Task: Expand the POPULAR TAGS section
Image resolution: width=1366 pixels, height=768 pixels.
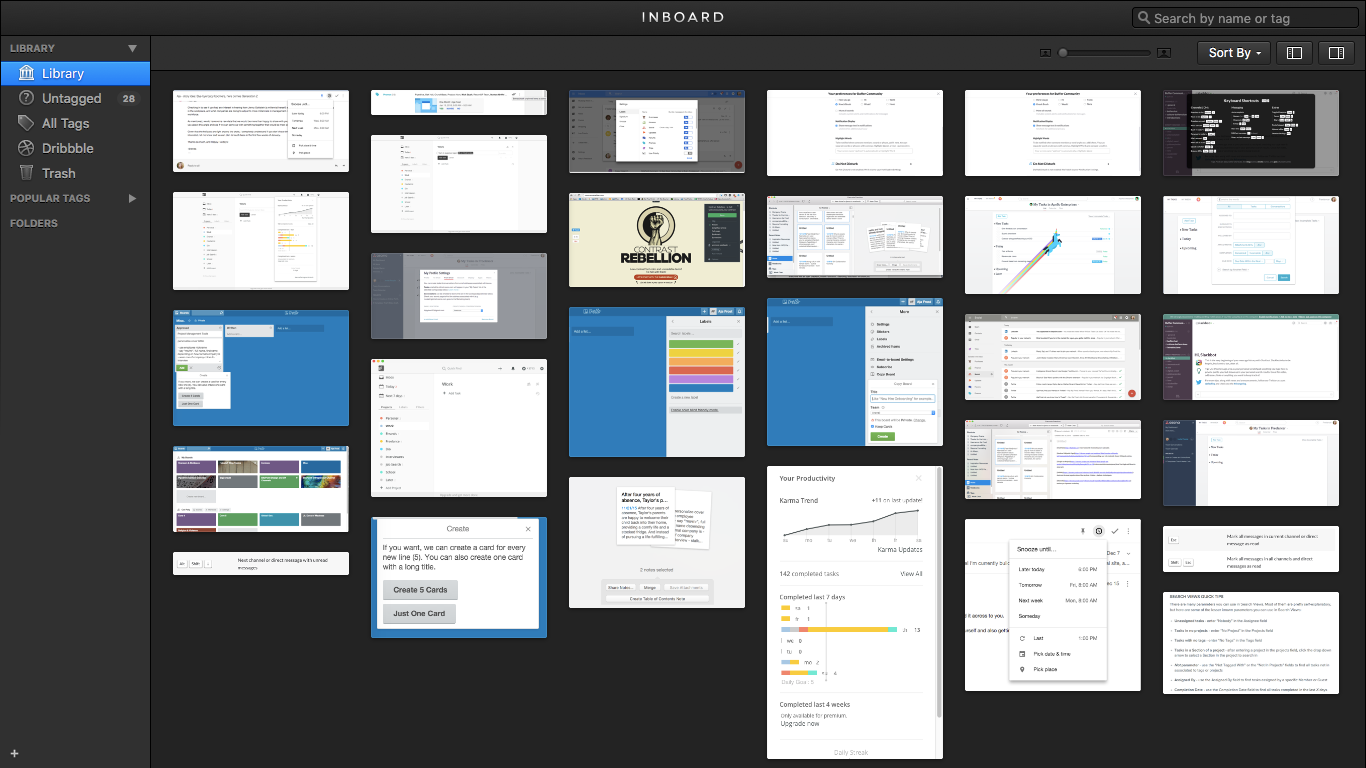Action: (x=132, y=198)
